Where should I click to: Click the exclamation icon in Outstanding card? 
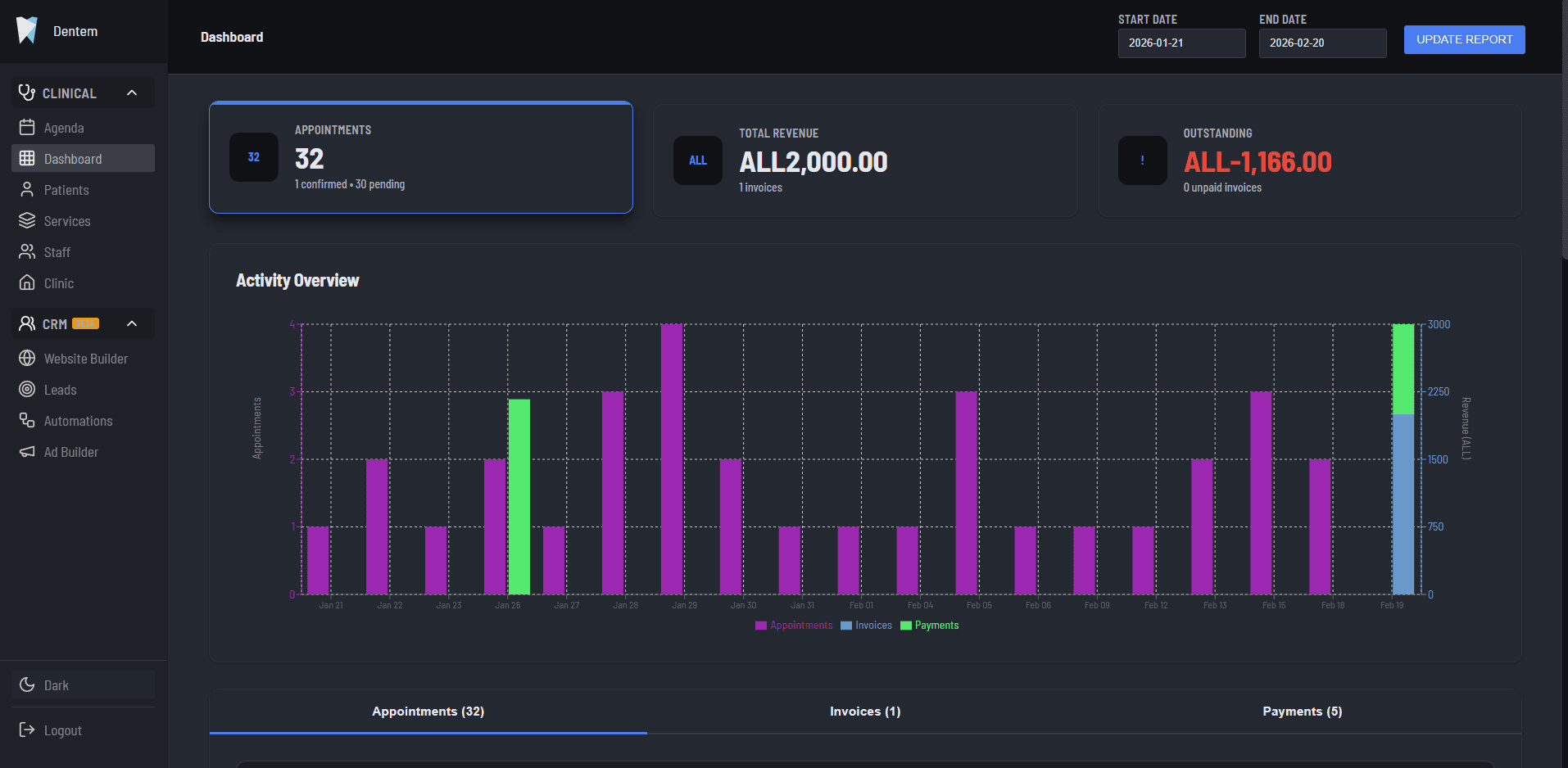coord(1142,160)
